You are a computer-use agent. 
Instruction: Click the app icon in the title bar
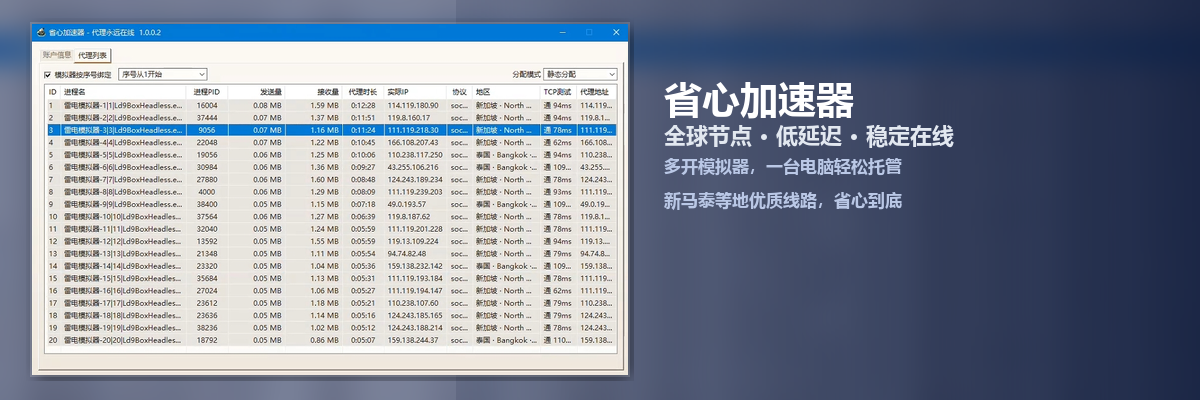coord(40,32)
